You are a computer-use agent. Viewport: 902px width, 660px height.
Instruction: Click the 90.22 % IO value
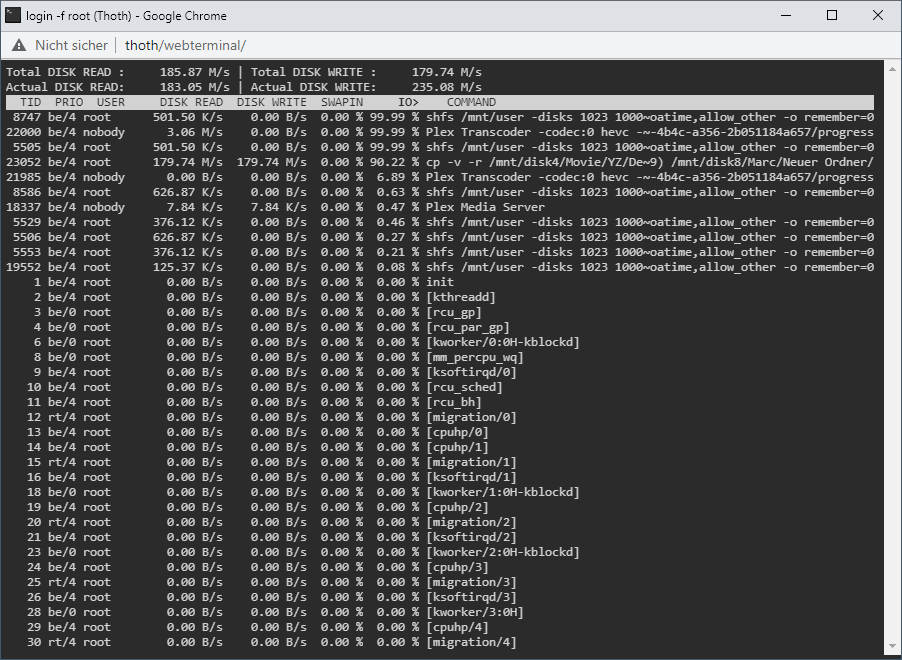click(x=395, y=162)
